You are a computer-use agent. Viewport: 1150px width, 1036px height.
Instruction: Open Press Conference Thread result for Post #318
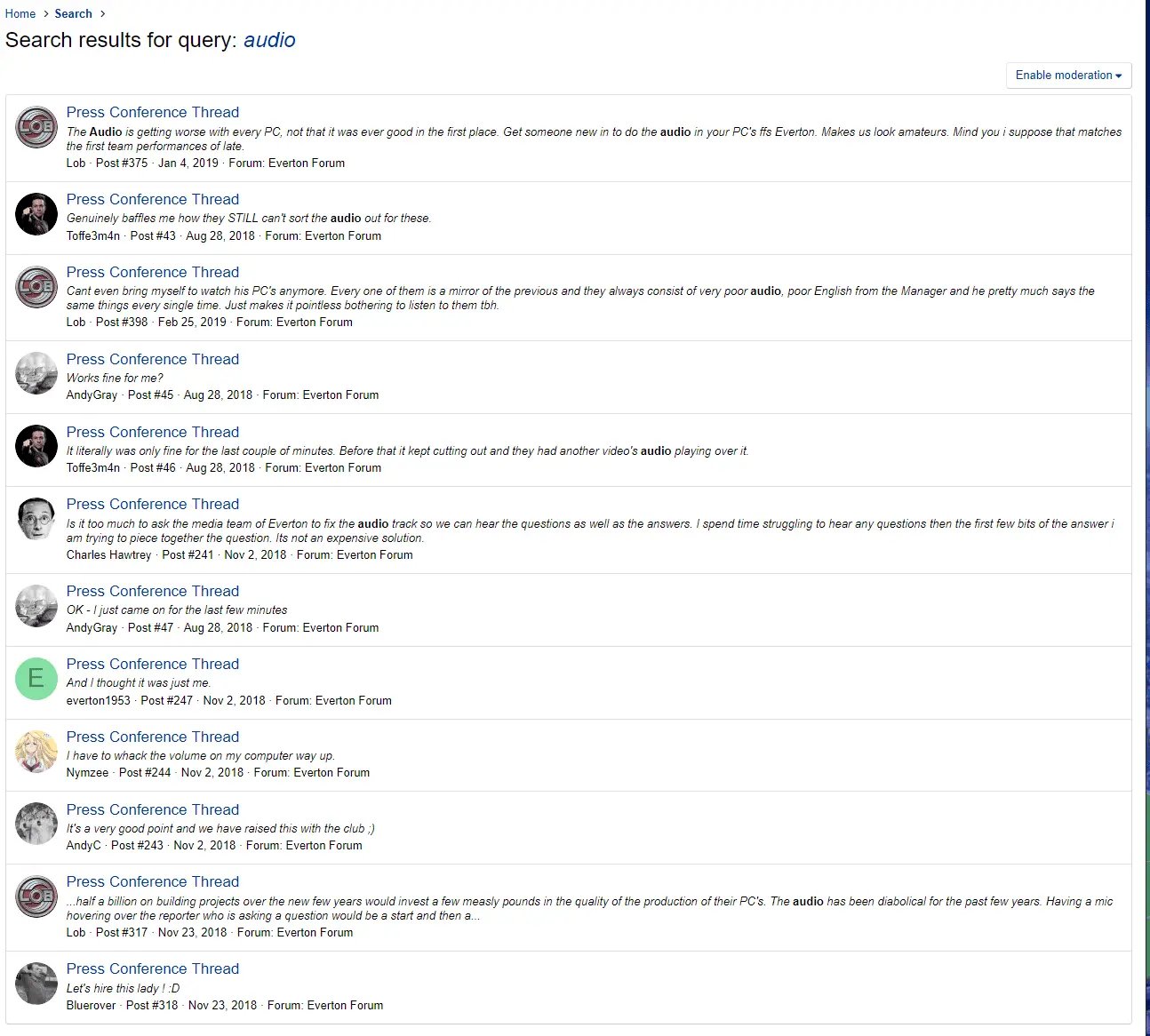pos(153,968)
